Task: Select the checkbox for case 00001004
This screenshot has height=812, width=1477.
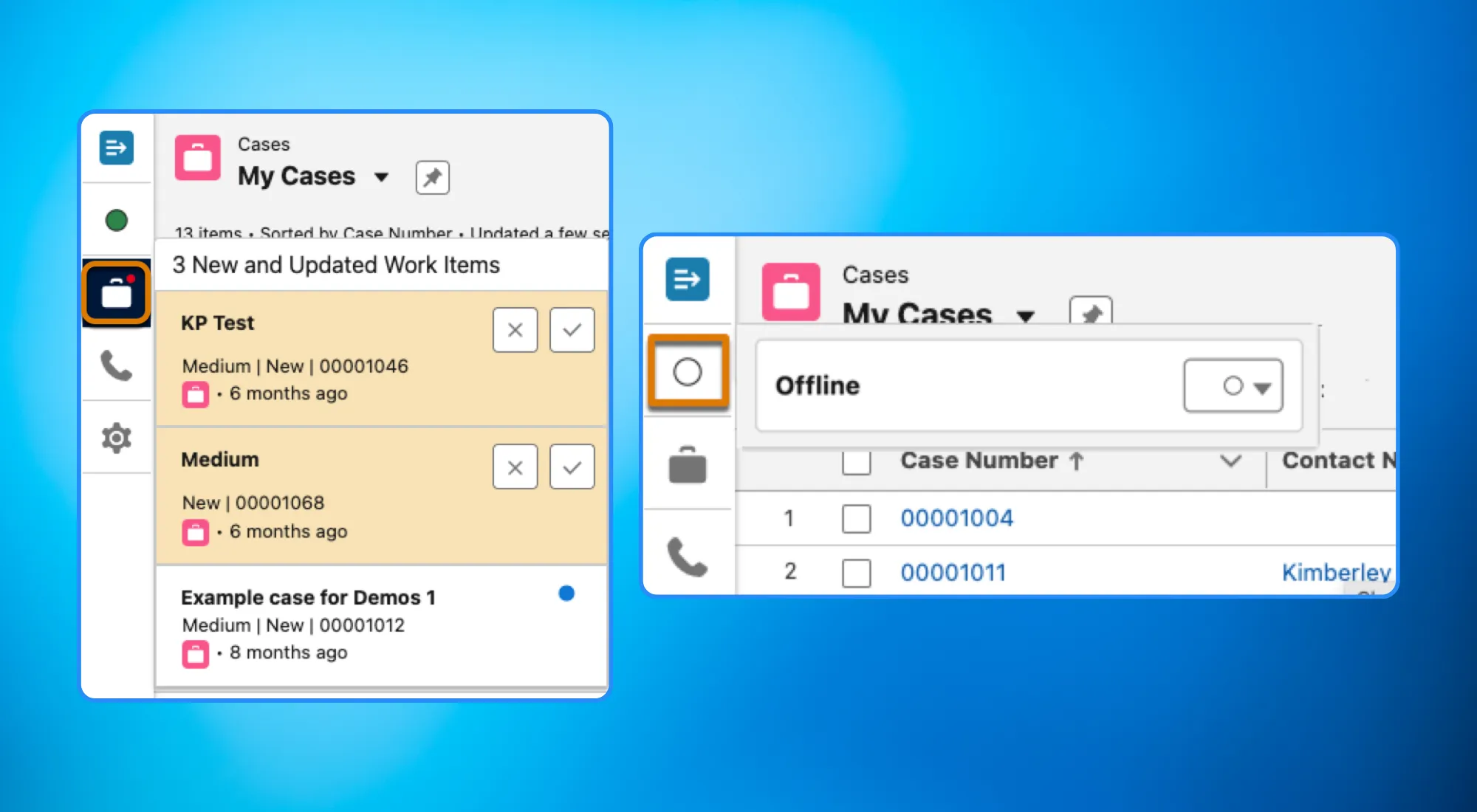Action: click(856, 518)
